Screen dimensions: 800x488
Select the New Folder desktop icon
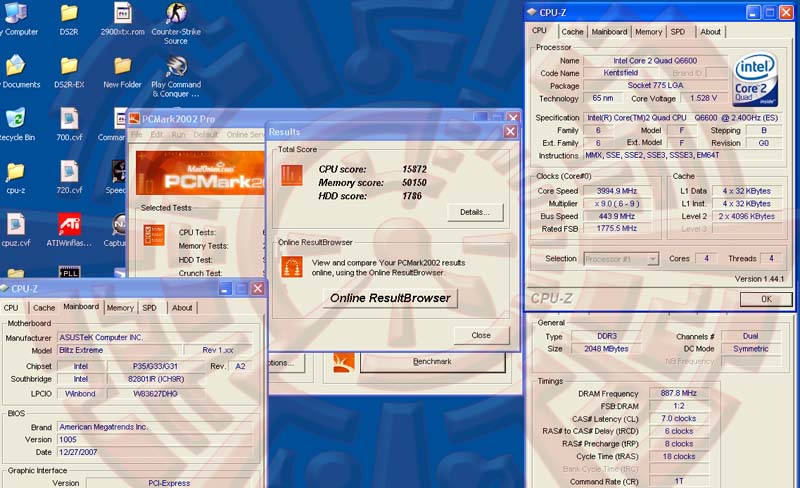[x=122, y=66]
